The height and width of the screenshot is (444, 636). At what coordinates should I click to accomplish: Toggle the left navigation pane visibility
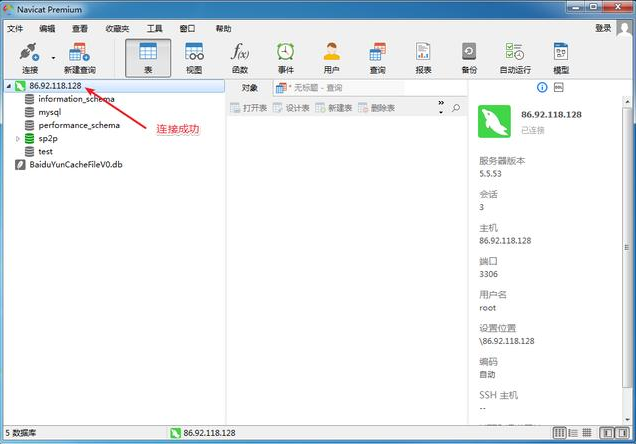point(607,433)
